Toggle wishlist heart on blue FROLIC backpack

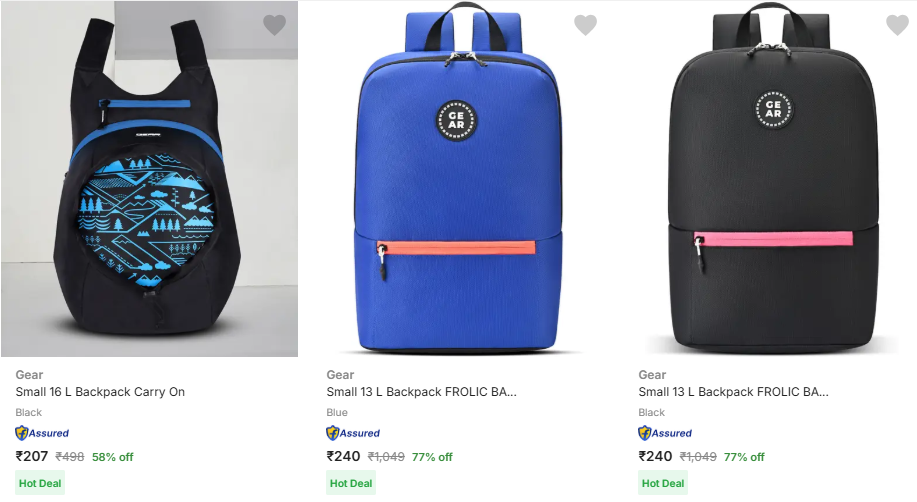[x=585, y=26]
